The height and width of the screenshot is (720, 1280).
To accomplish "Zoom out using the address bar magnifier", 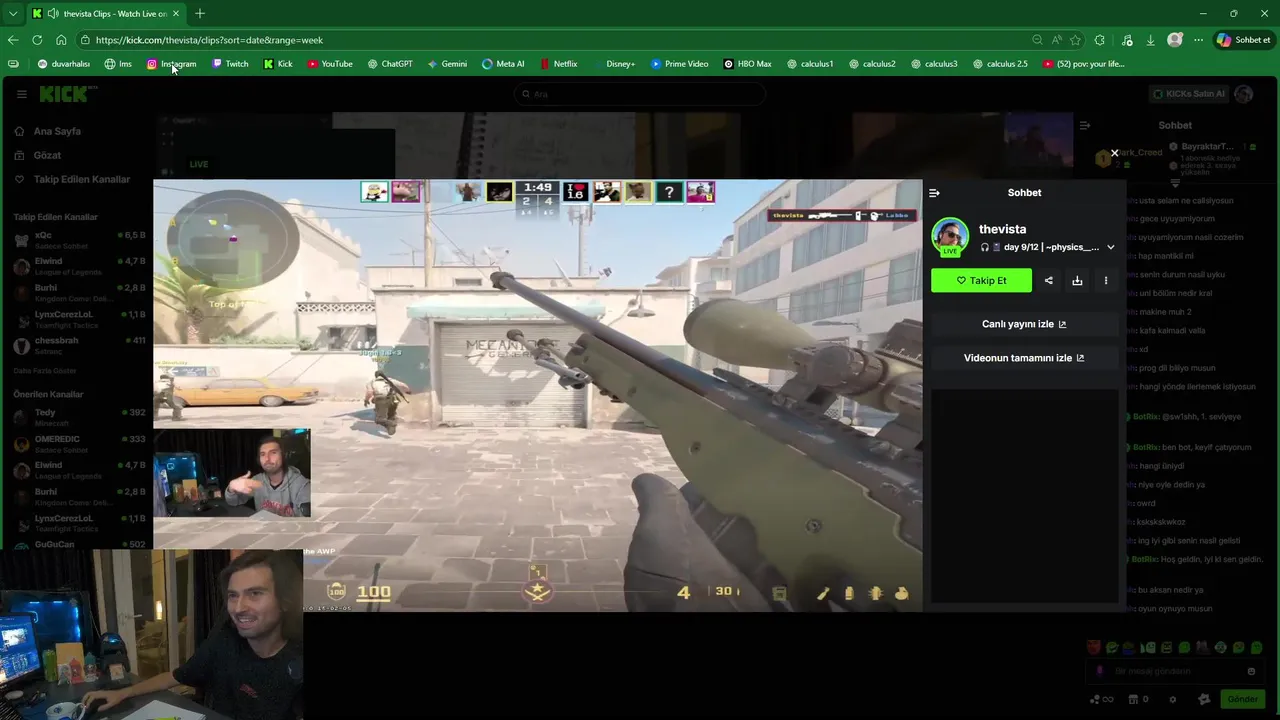I will pyautogui.click(x=1037, y=40).
